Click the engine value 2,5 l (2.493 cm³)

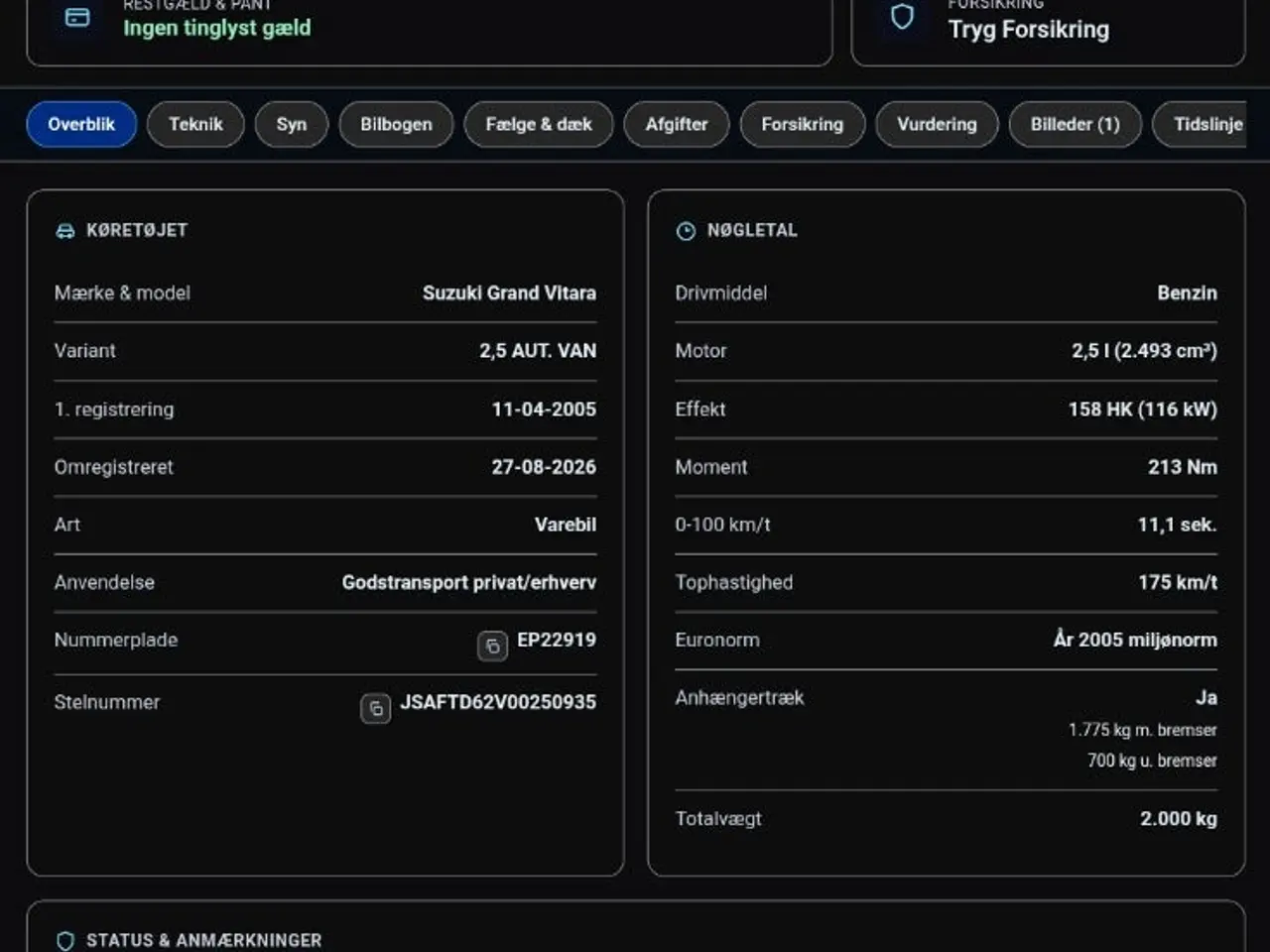(1144, 350)
